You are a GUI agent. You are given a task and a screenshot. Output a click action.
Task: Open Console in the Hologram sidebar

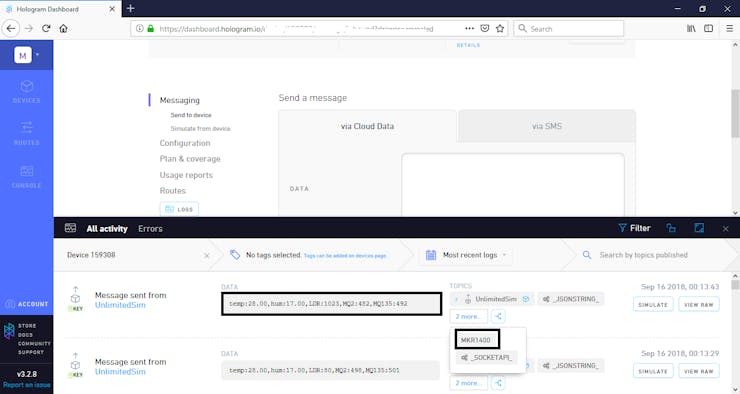click(x=26, y=176)
